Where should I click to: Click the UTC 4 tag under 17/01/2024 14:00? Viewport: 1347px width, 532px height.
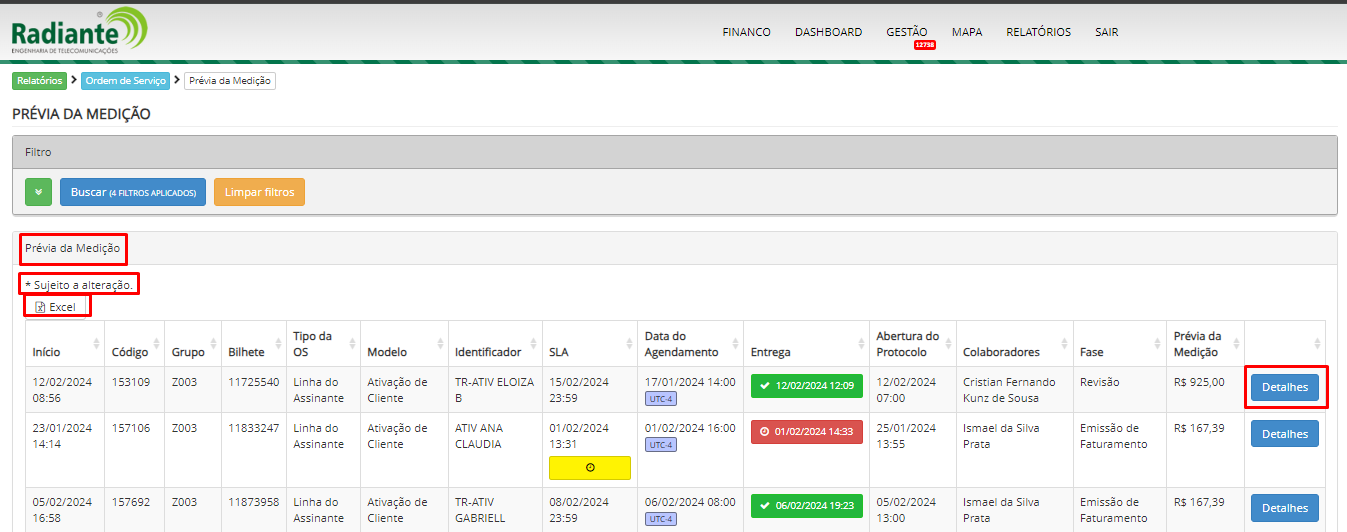point(661,399)
